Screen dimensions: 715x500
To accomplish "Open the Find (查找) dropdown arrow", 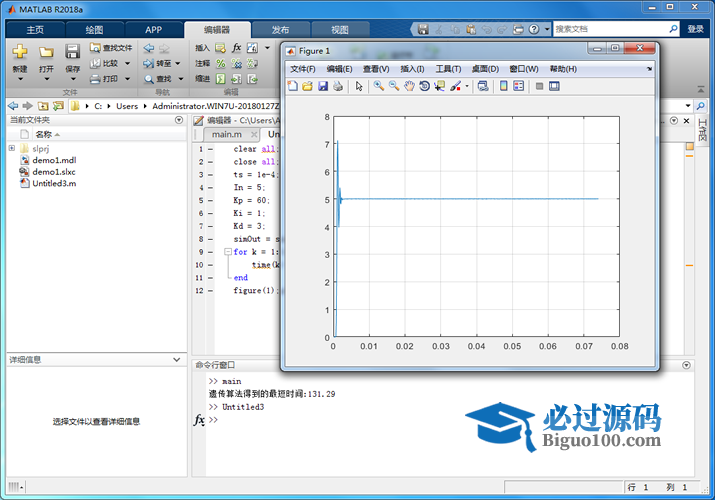I will pos(181,79).
